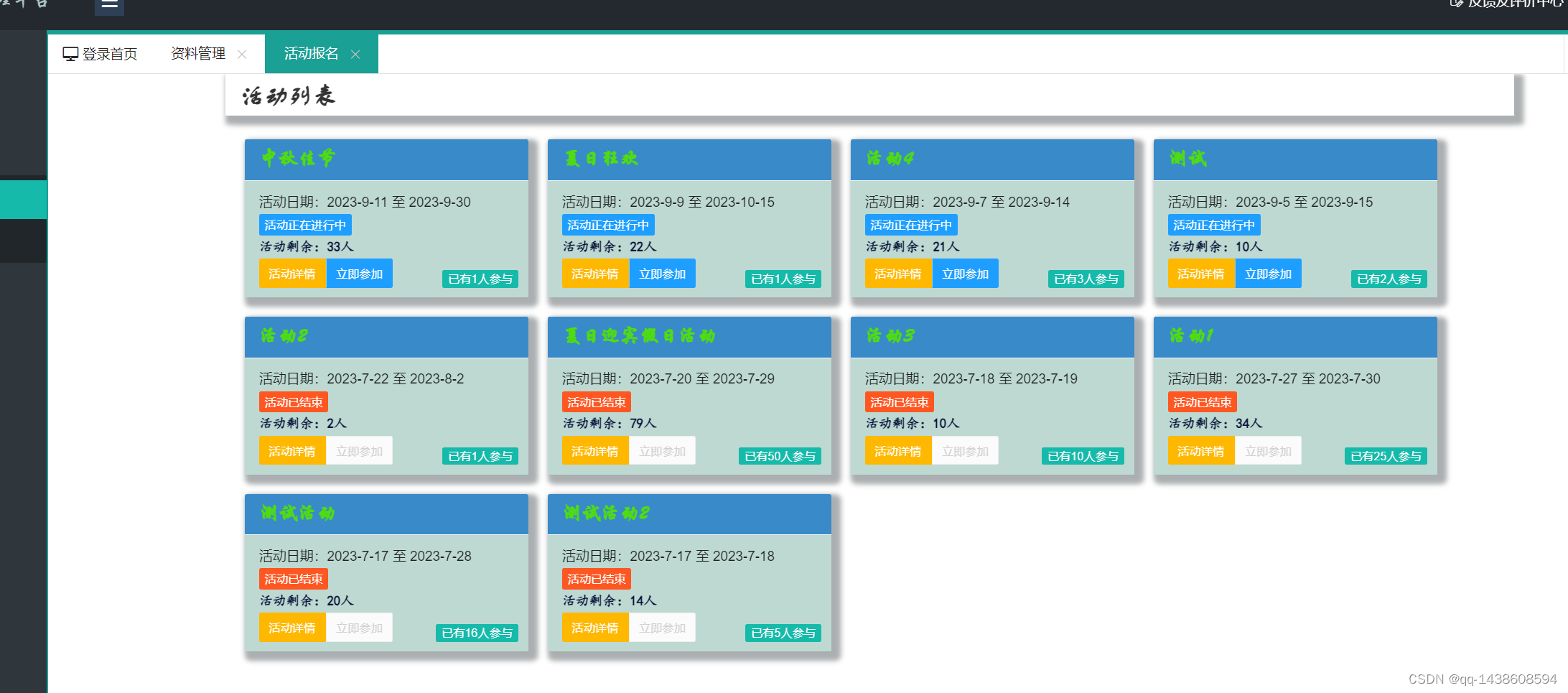Open 活动详情 for 测试活动
The height and width of the screenshot is (693, 1568).
click(292, 628)
